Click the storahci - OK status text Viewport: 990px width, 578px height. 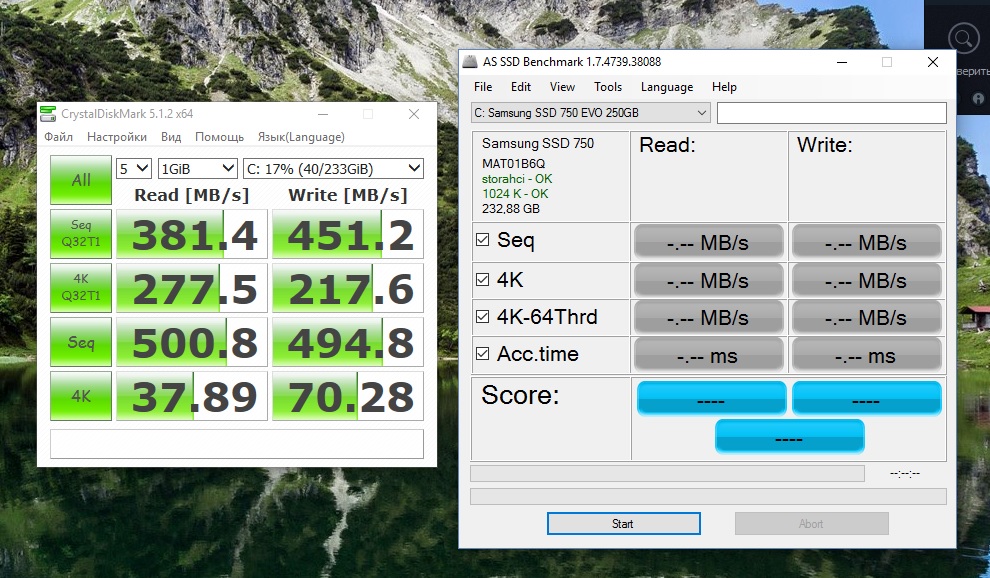517,179
